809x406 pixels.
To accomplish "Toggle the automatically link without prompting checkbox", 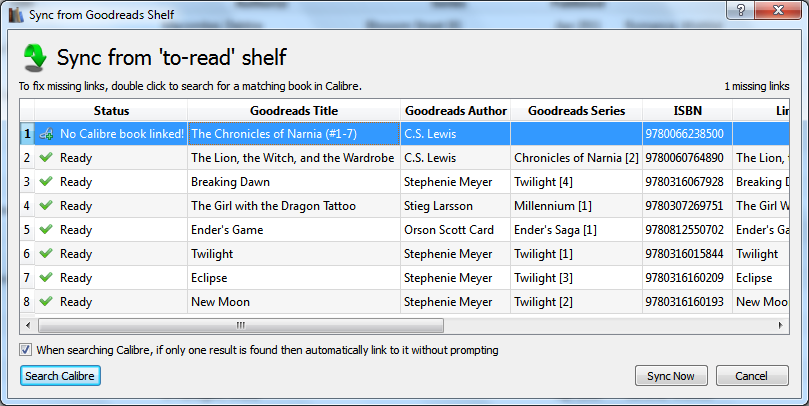I will (25, 350).
